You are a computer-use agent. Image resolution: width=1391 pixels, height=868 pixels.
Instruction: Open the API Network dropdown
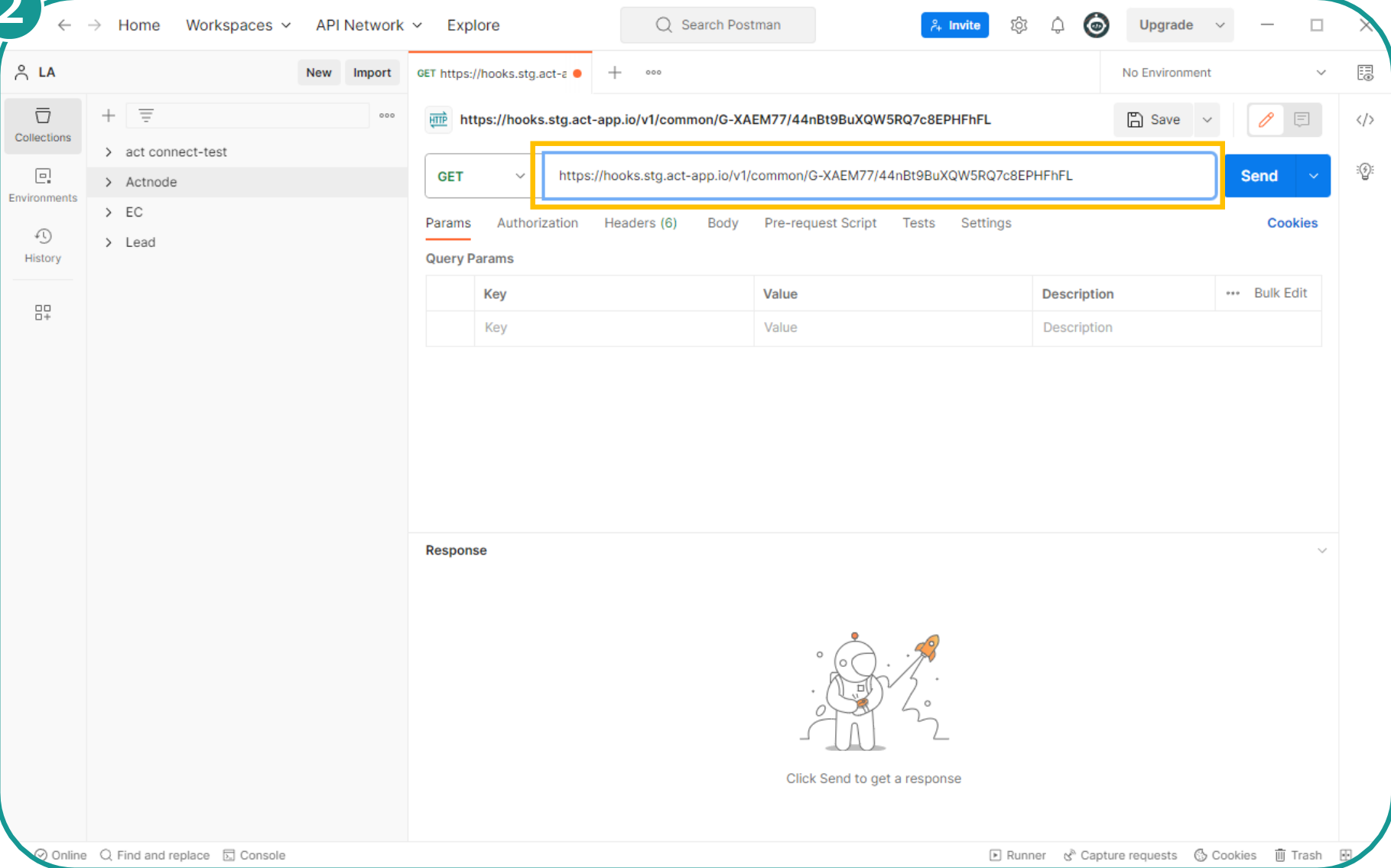[x=369, y=25]
